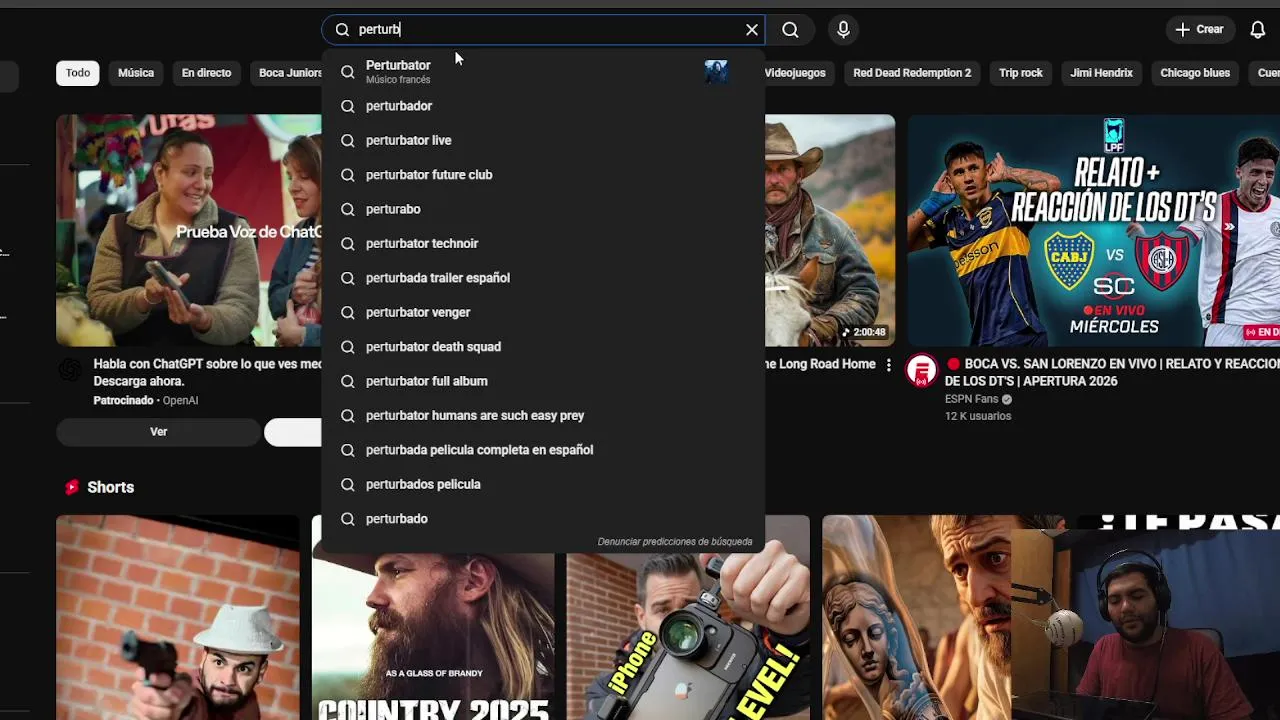Pick perturbados pelicula suggestion
The width and height of the screenshot is (1280, 720).
coord(543,484)
